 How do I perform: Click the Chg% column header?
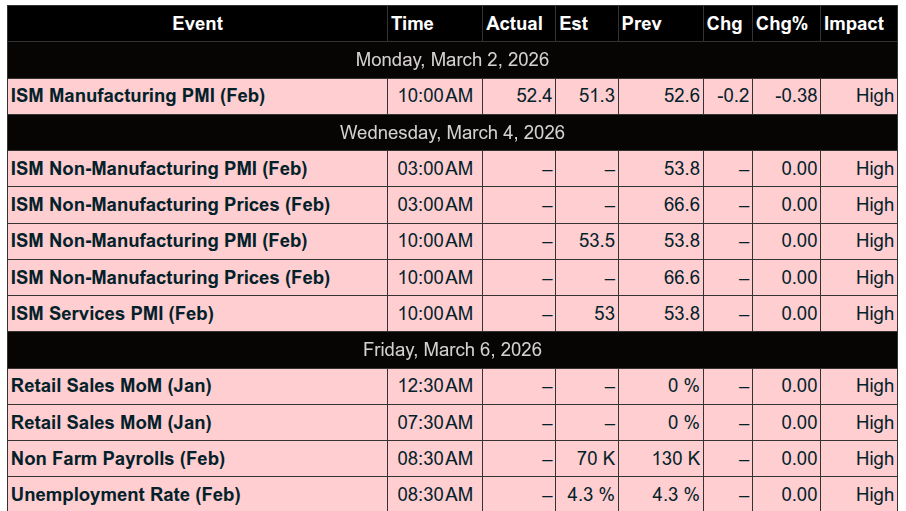coord(782,24)
